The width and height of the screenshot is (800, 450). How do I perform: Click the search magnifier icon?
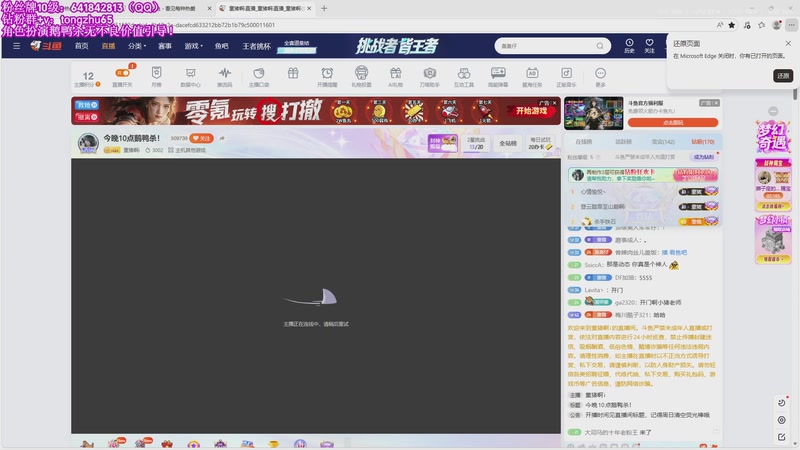tap(600, 46)
